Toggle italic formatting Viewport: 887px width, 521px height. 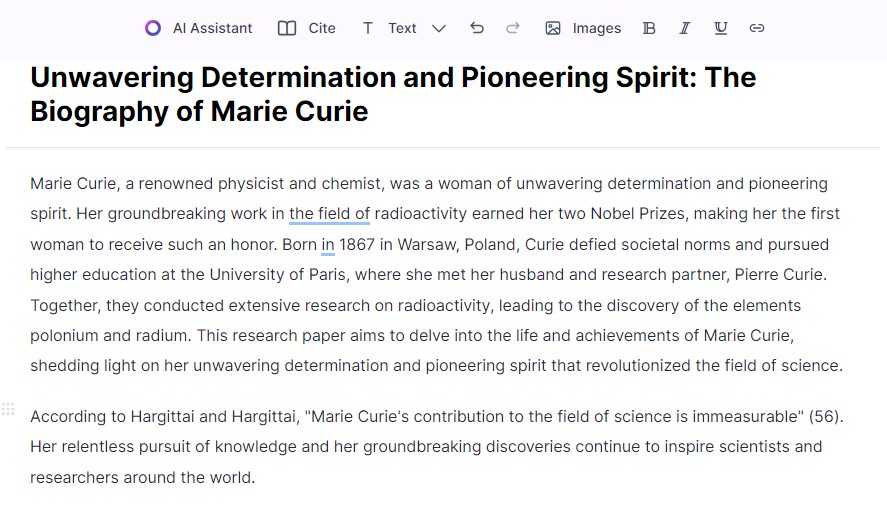pos(684,28)
